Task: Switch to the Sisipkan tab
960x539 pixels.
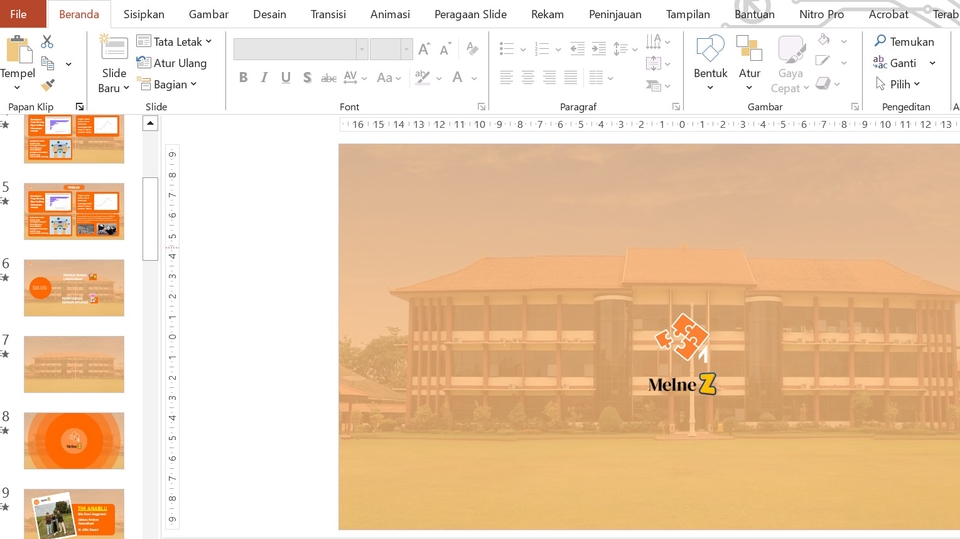Action: (144, 13)
